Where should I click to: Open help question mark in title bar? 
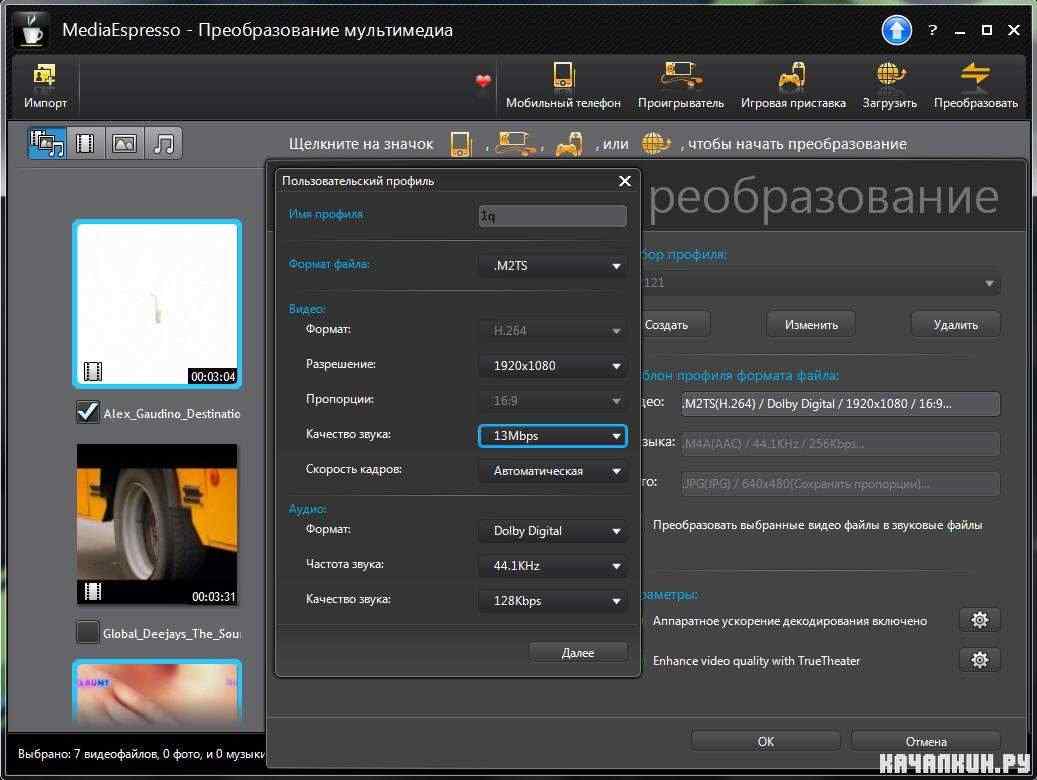pos(933,30)
